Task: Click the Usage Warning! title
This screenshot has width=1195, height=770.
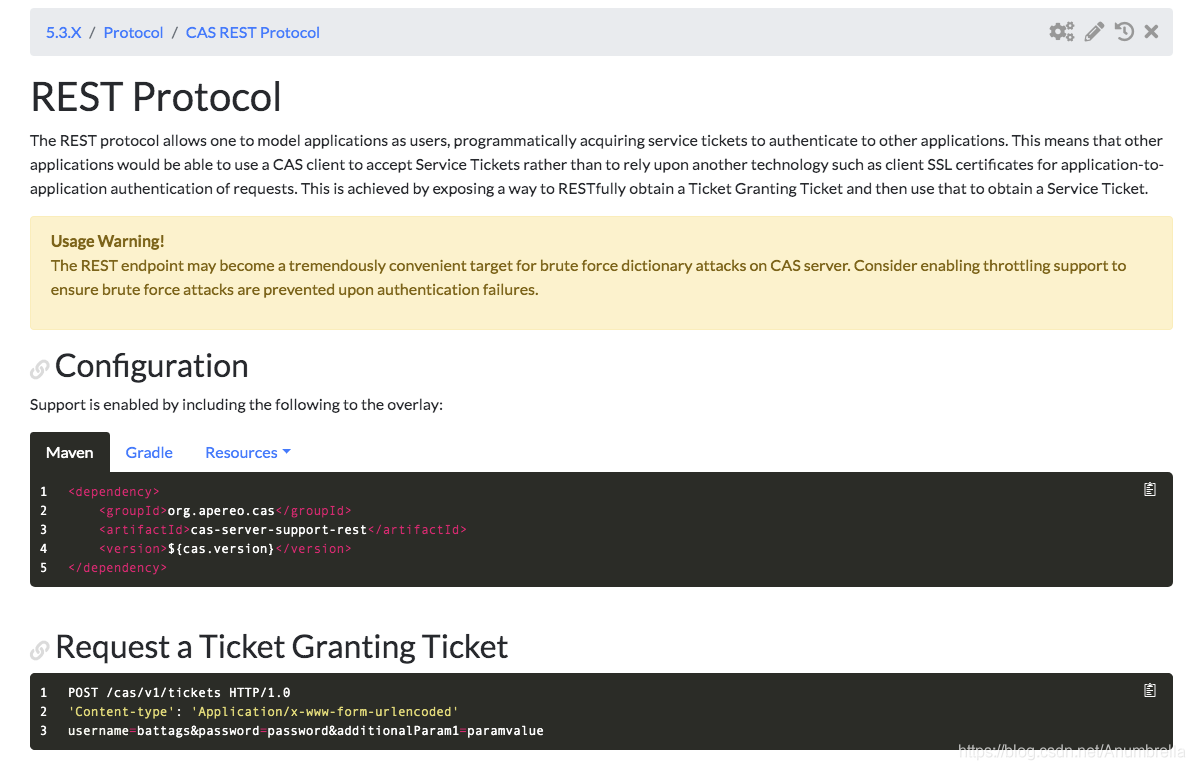Action: point(107,242)
